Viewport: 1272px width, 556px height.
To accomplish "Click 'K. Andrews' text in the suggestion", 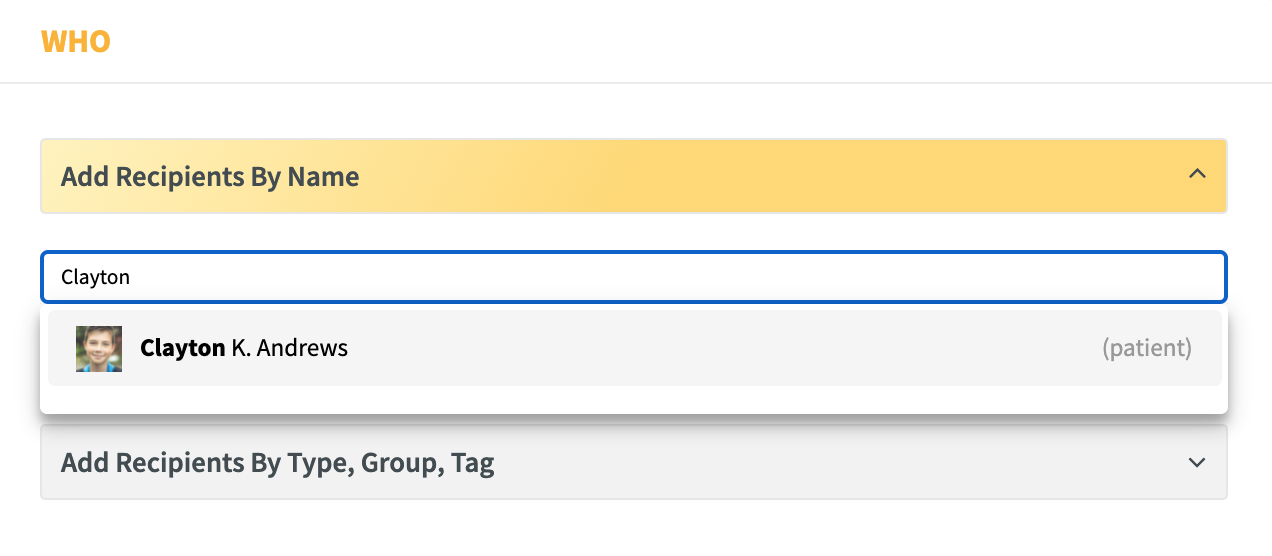I will (290, 348).
